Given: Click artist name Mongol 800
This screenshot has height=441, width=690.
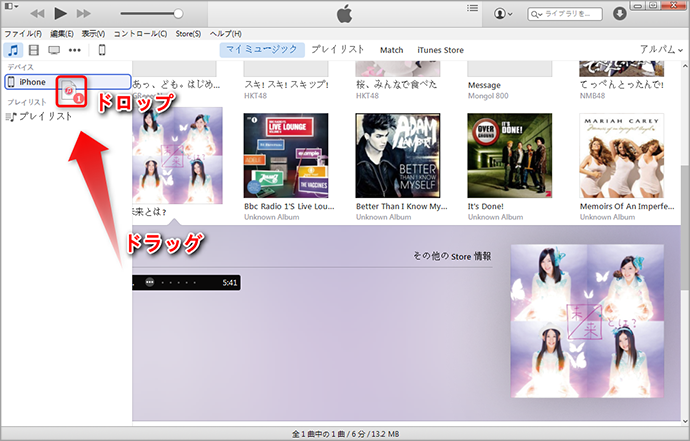Looking at the screenshot, I should click(488, 96).
